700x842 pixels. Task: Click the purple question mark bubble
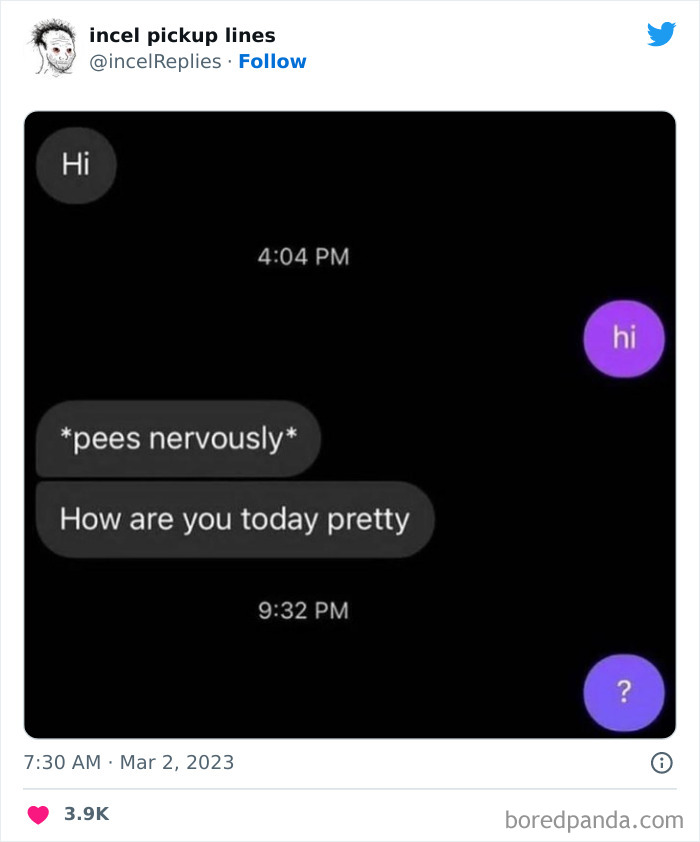[624, 692]
